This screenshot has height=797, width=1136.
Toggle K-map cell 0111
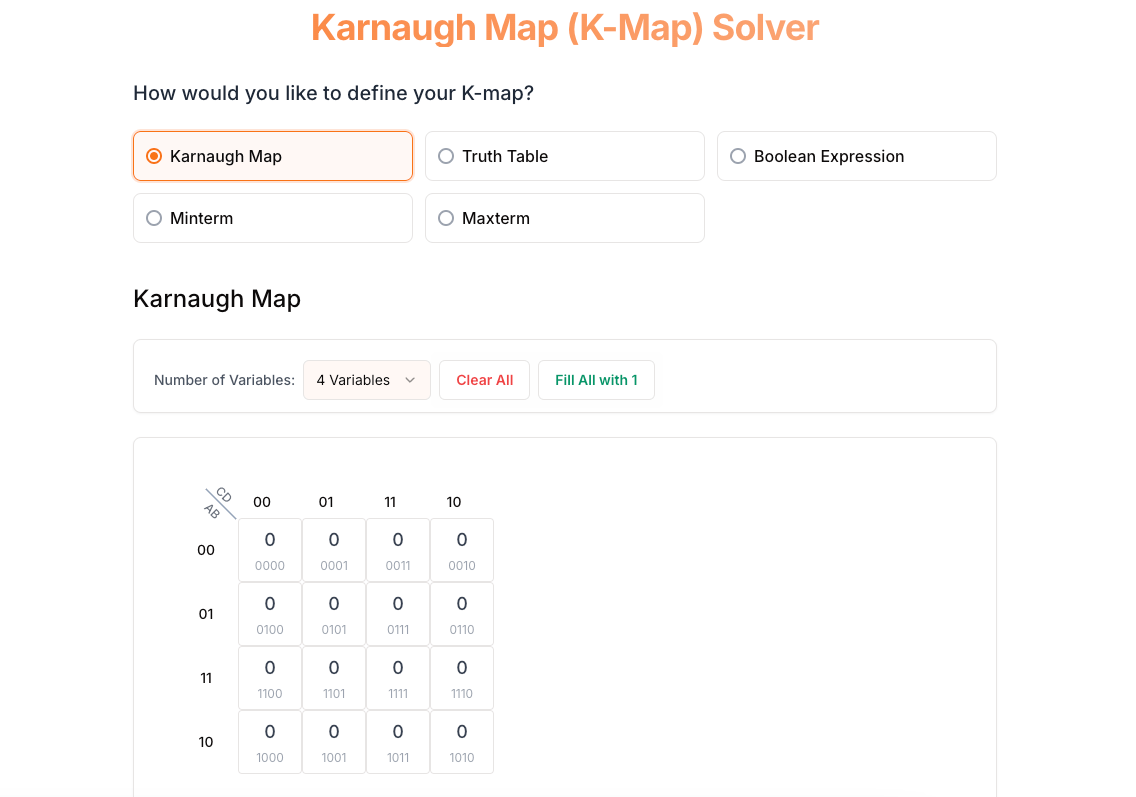[398, 614]
